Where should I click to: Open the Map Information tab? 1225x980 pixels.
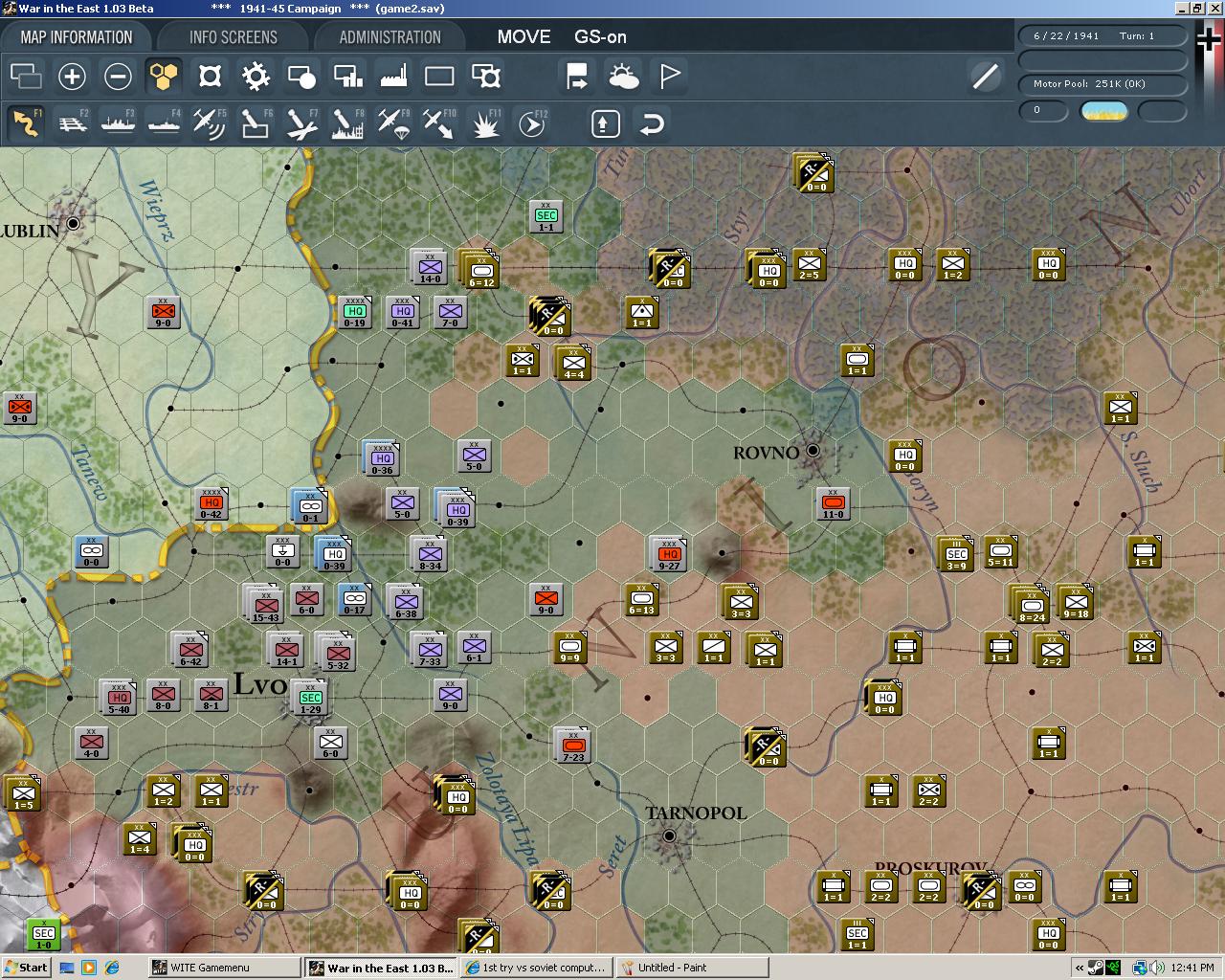coord(77,37)
